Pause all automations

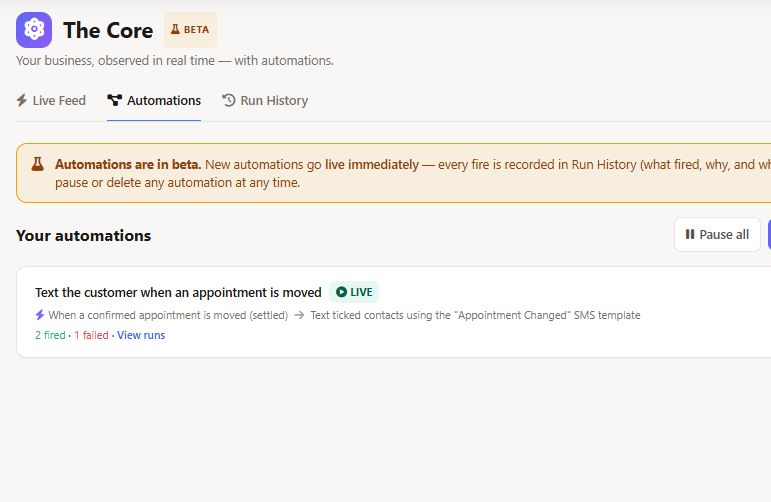point(717,235)
